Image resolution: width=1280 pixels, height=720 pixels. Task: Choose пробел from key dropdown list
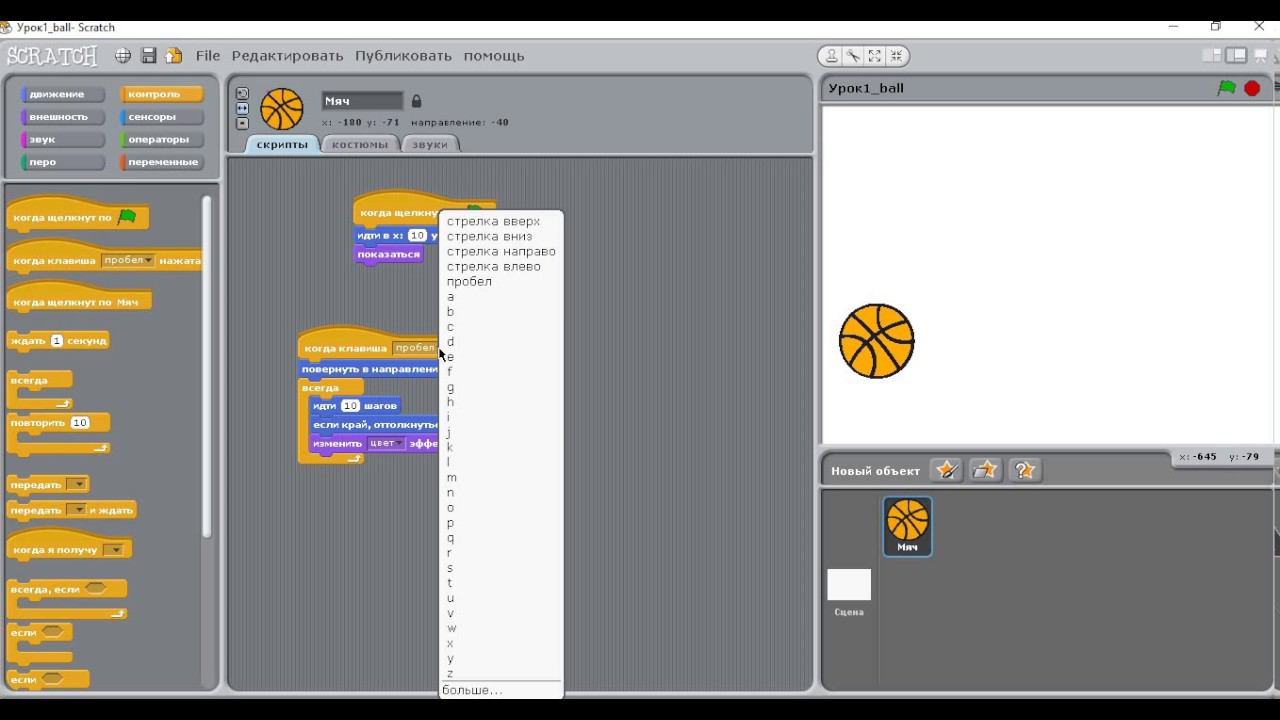pyautogui.click(x=501, y=281)
